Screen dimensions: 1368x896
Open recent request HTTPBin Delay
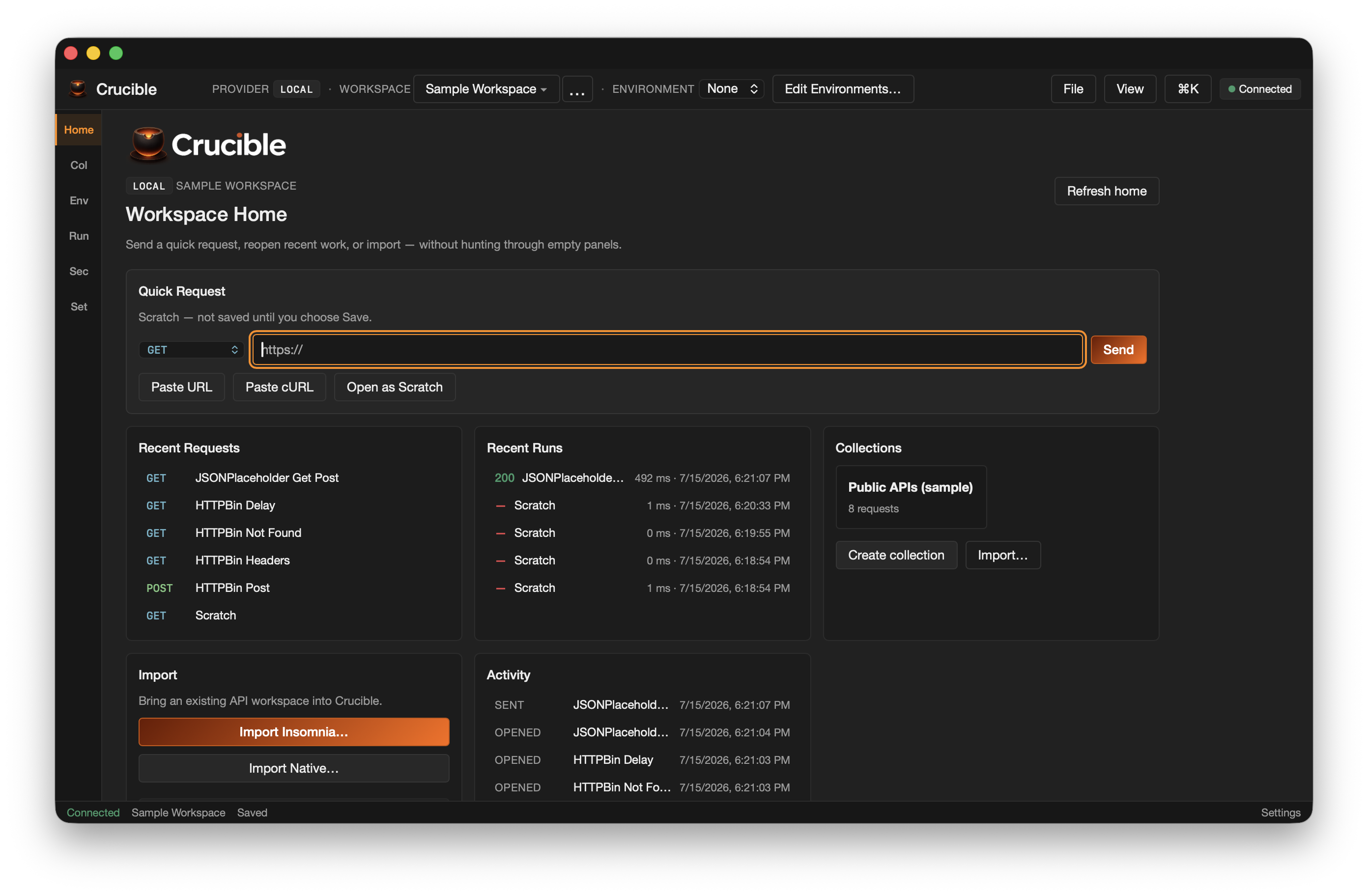tap(294, 505)
